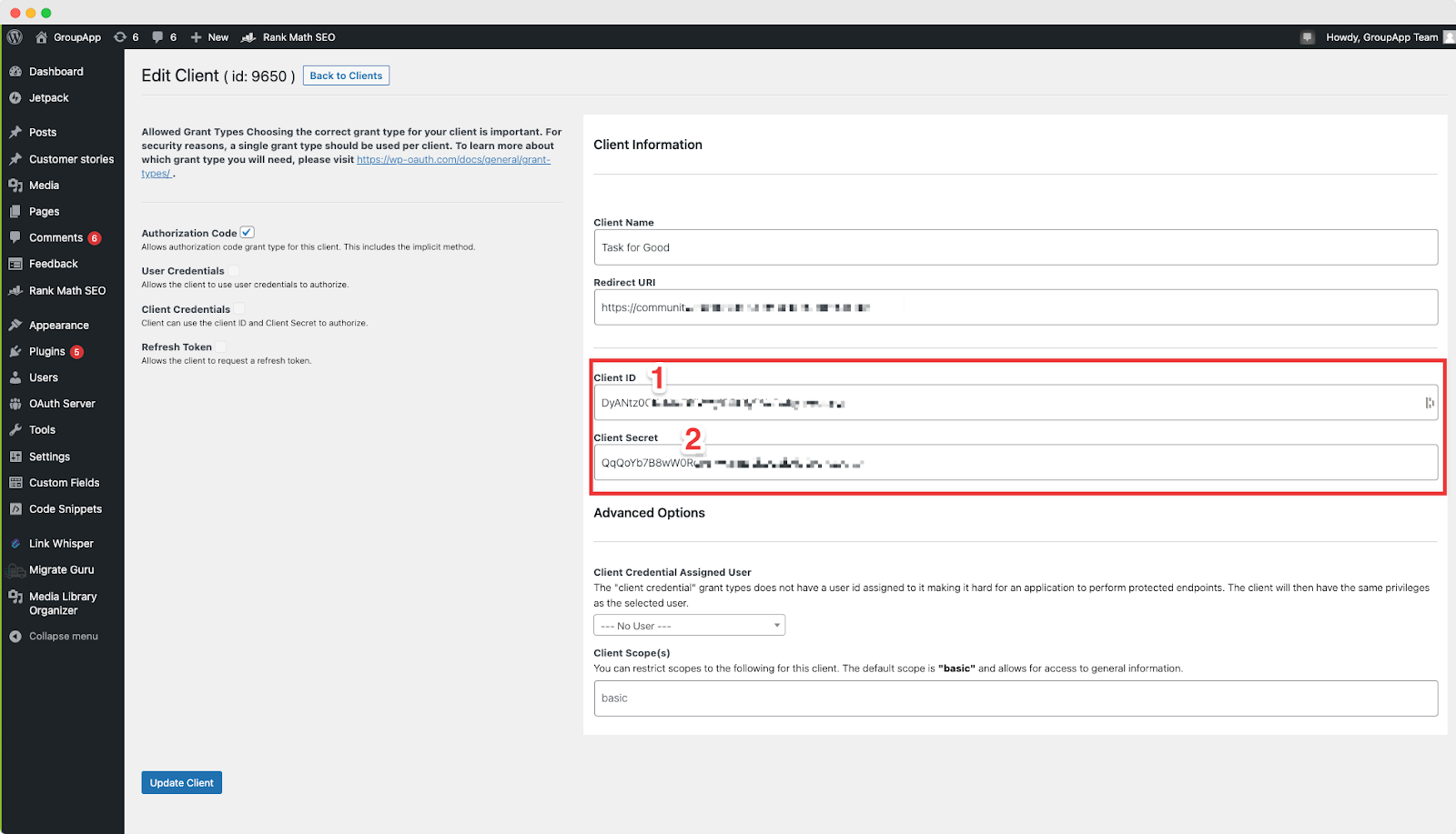Click the Users person icon
This screenshot has height=834, width=1456.
coord(15,377)
